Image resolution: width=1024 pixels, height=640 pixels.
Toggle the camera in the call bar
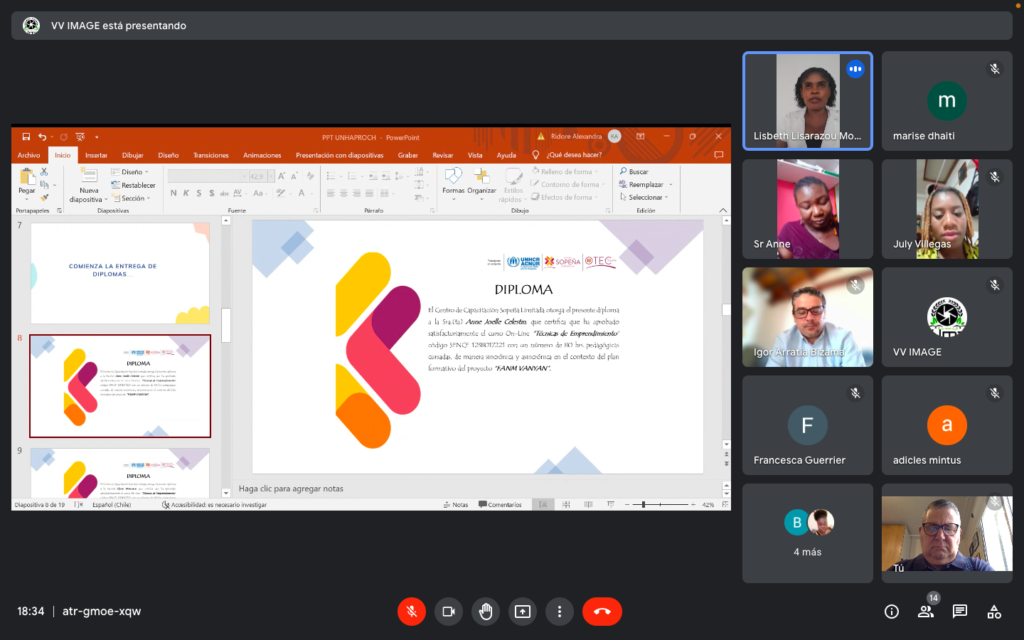(x=448, y=611)
